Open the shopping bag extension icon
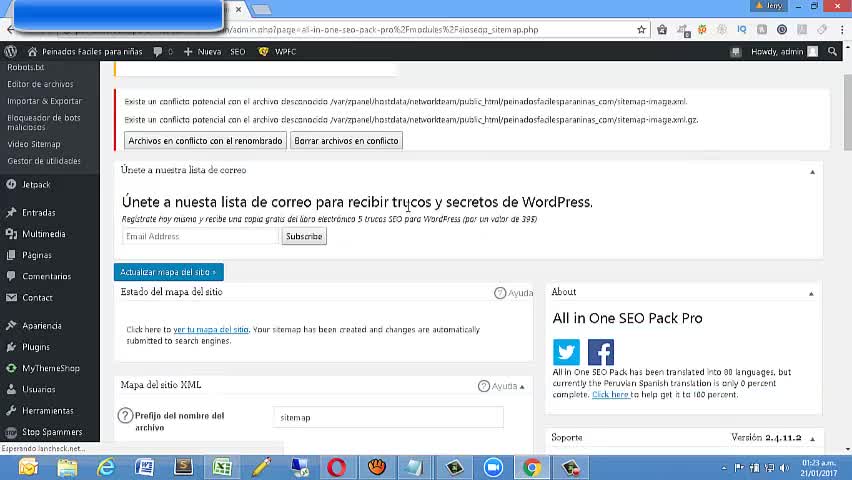 coord(662,30)
